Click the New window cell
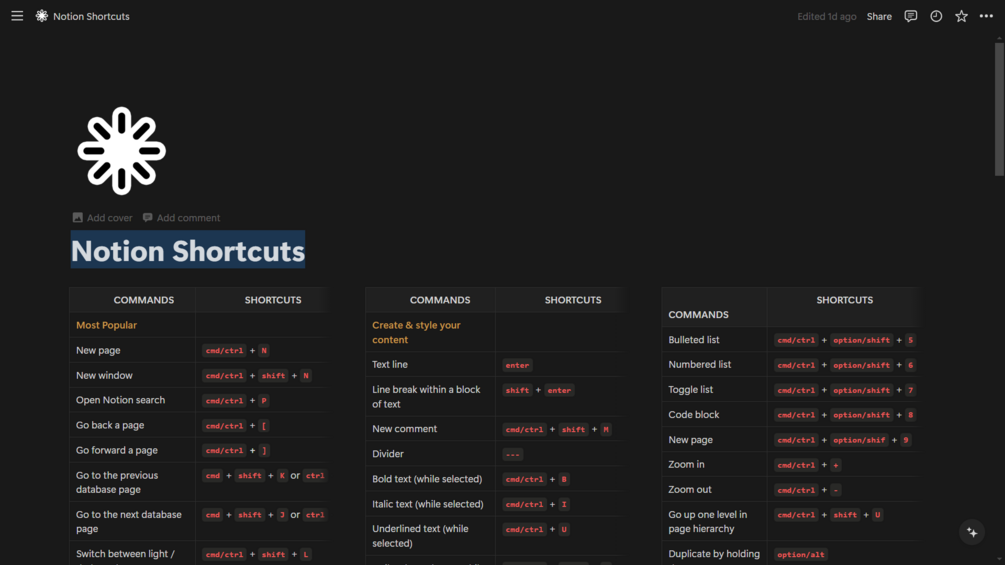The image size is (1005, 565). pyautogui.click(x=132, y=375)
